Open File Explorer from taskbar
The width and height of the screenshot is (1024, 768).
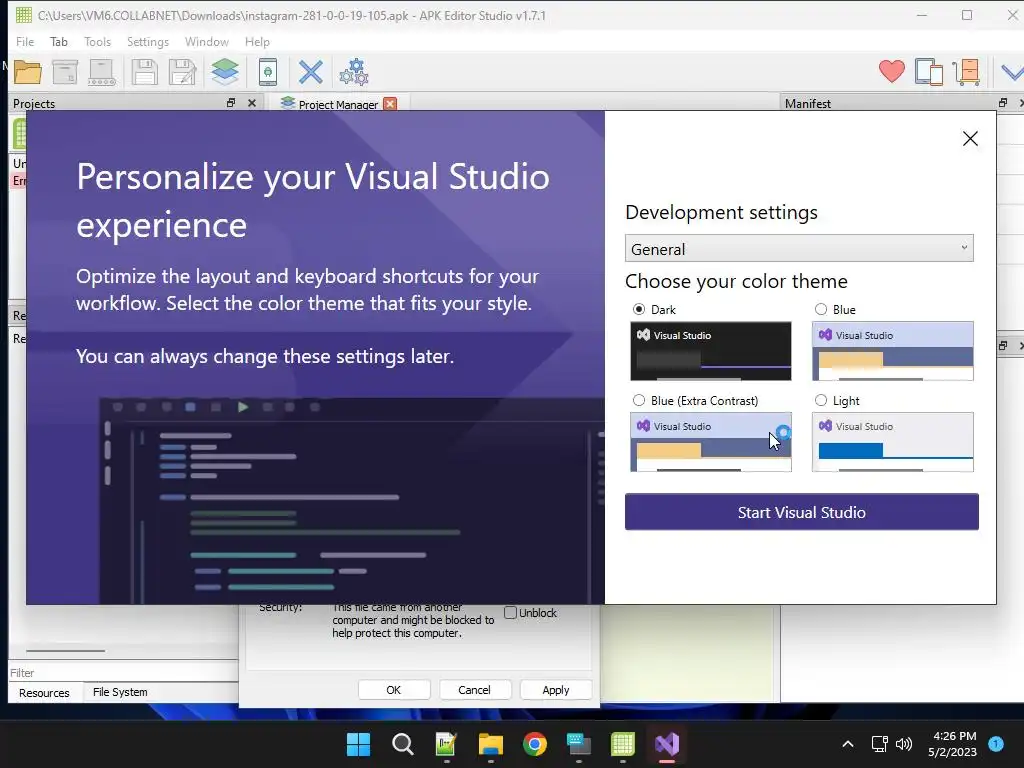tap(490, 744)
